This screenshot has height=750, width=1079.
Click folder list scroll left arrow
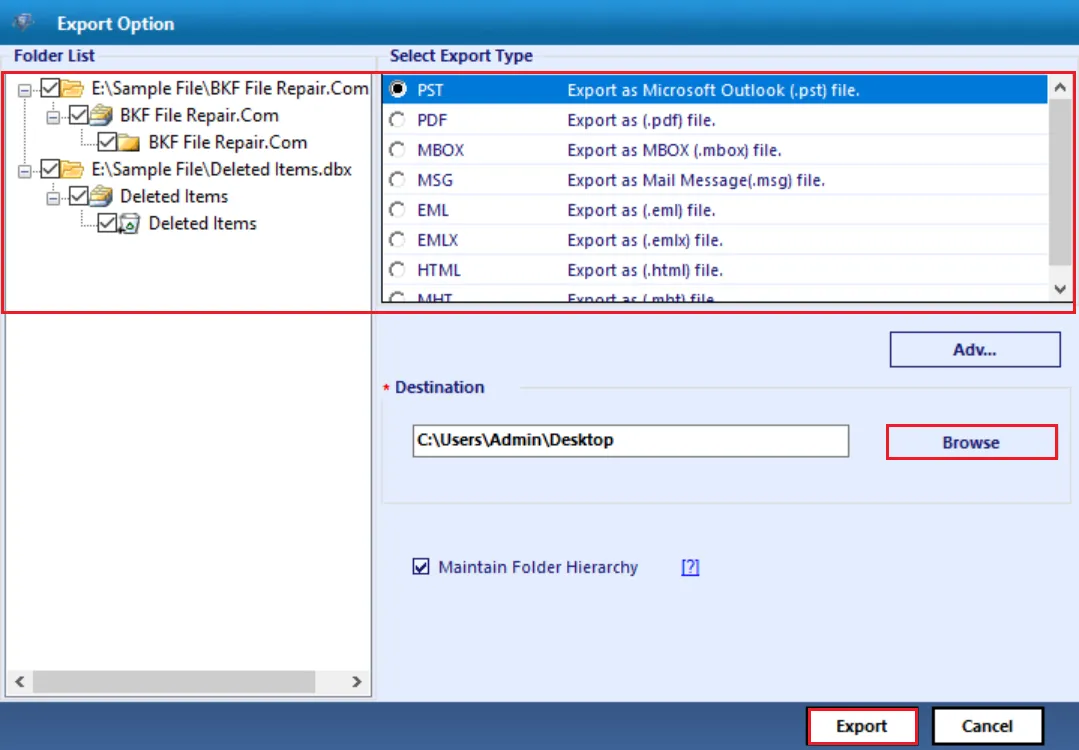click(19, 681)
